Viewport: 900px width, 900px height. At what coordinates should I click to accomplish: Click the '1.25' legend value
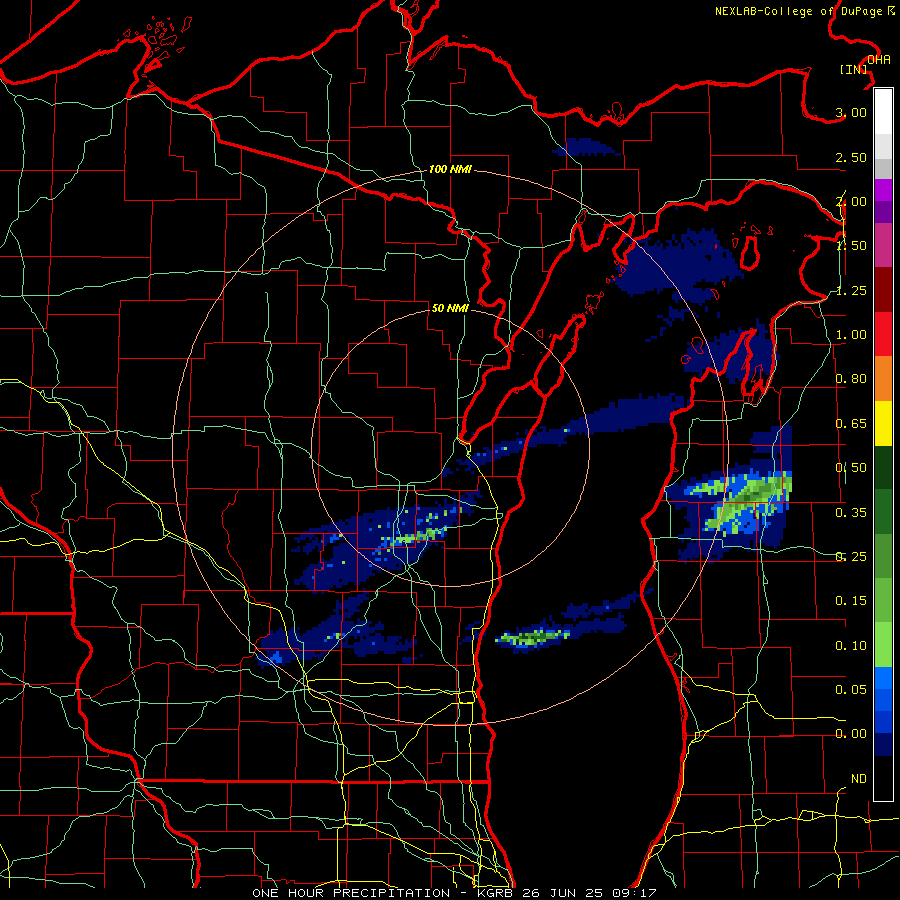pos(851,290)
